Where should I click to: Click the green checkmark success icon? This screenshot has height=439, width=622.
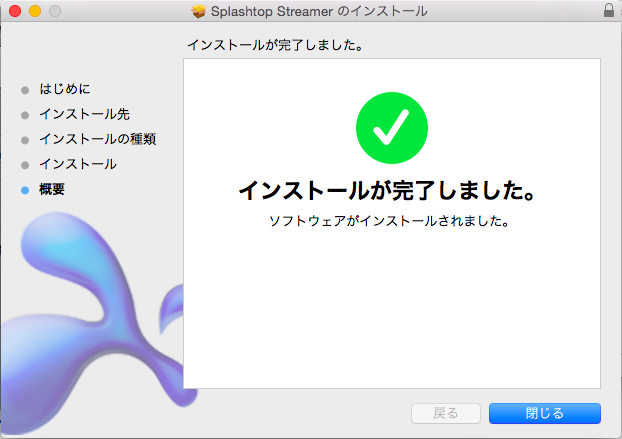click(x=392, y=128)
